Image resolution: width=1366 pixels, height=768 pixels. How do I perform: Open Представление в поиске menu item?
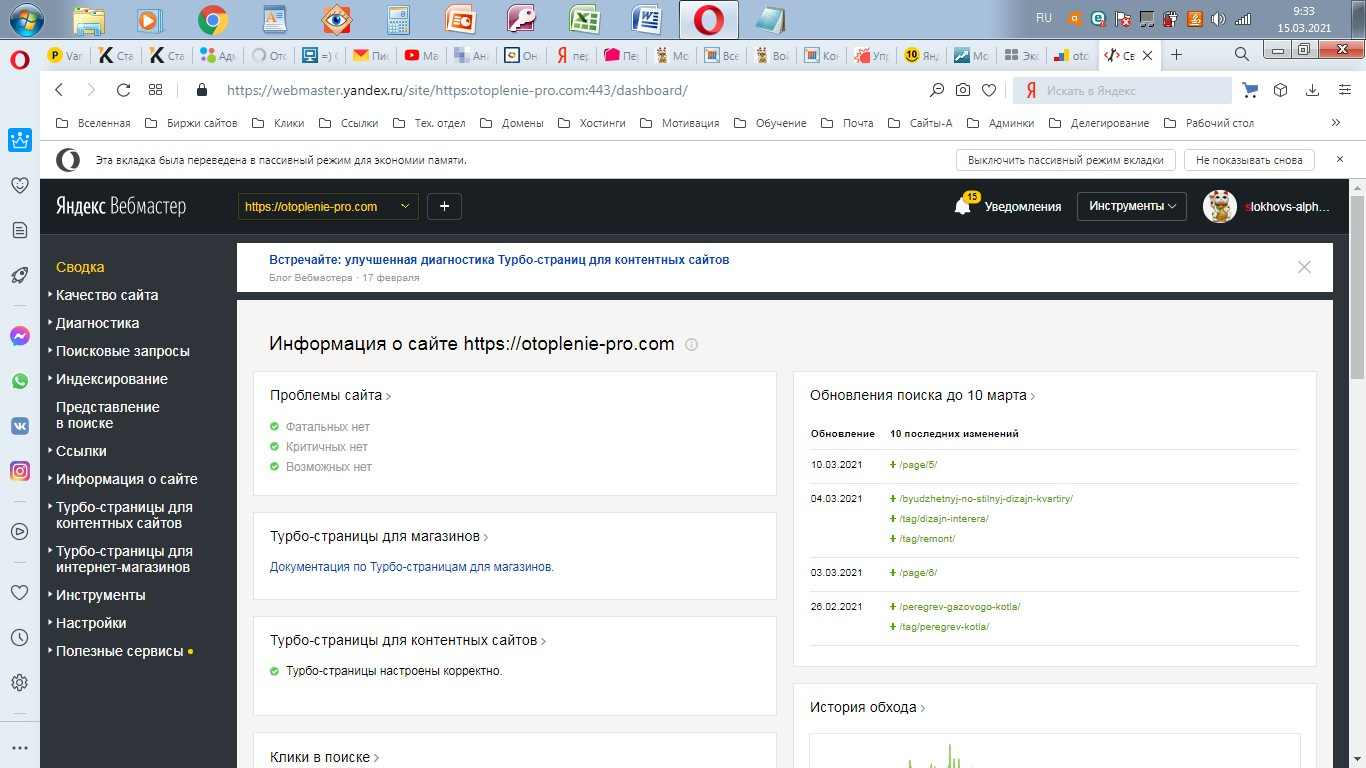(107, 415)
